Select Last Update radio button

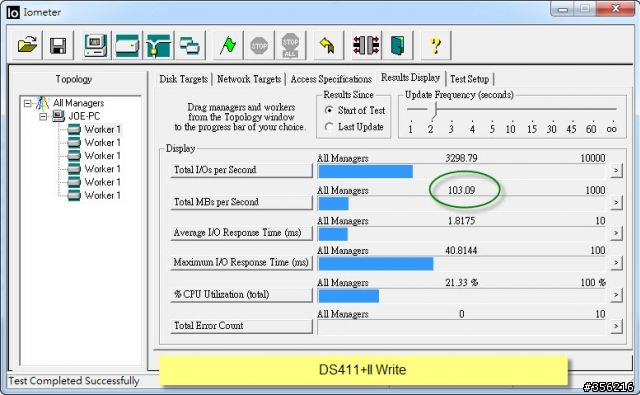coord(329,126)
